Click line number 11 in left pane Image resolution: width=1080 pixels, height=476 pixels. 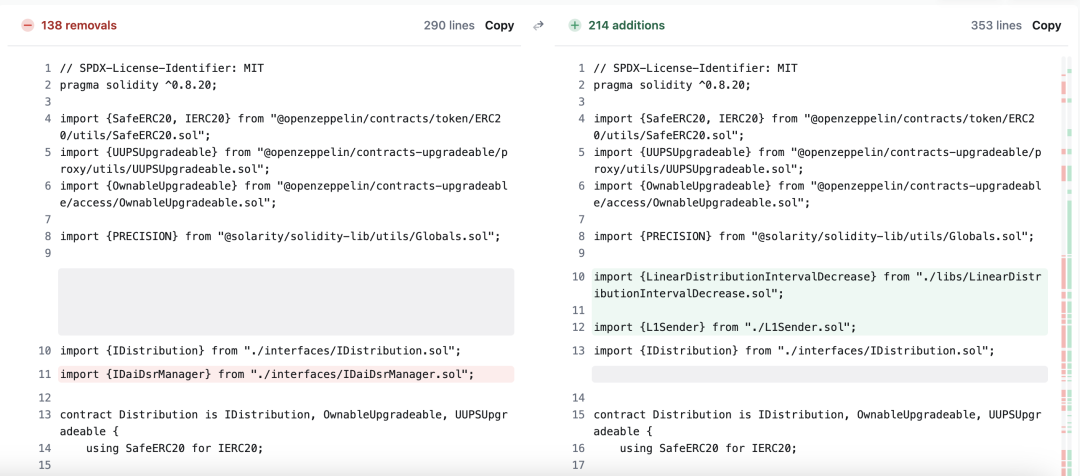tap(44, 374)
